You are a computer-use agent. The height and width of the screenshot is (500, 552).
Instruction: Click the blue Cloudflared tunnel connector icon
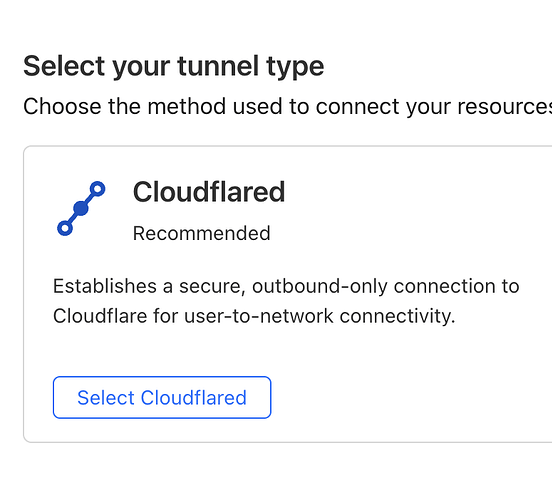[x=81, y=208]
